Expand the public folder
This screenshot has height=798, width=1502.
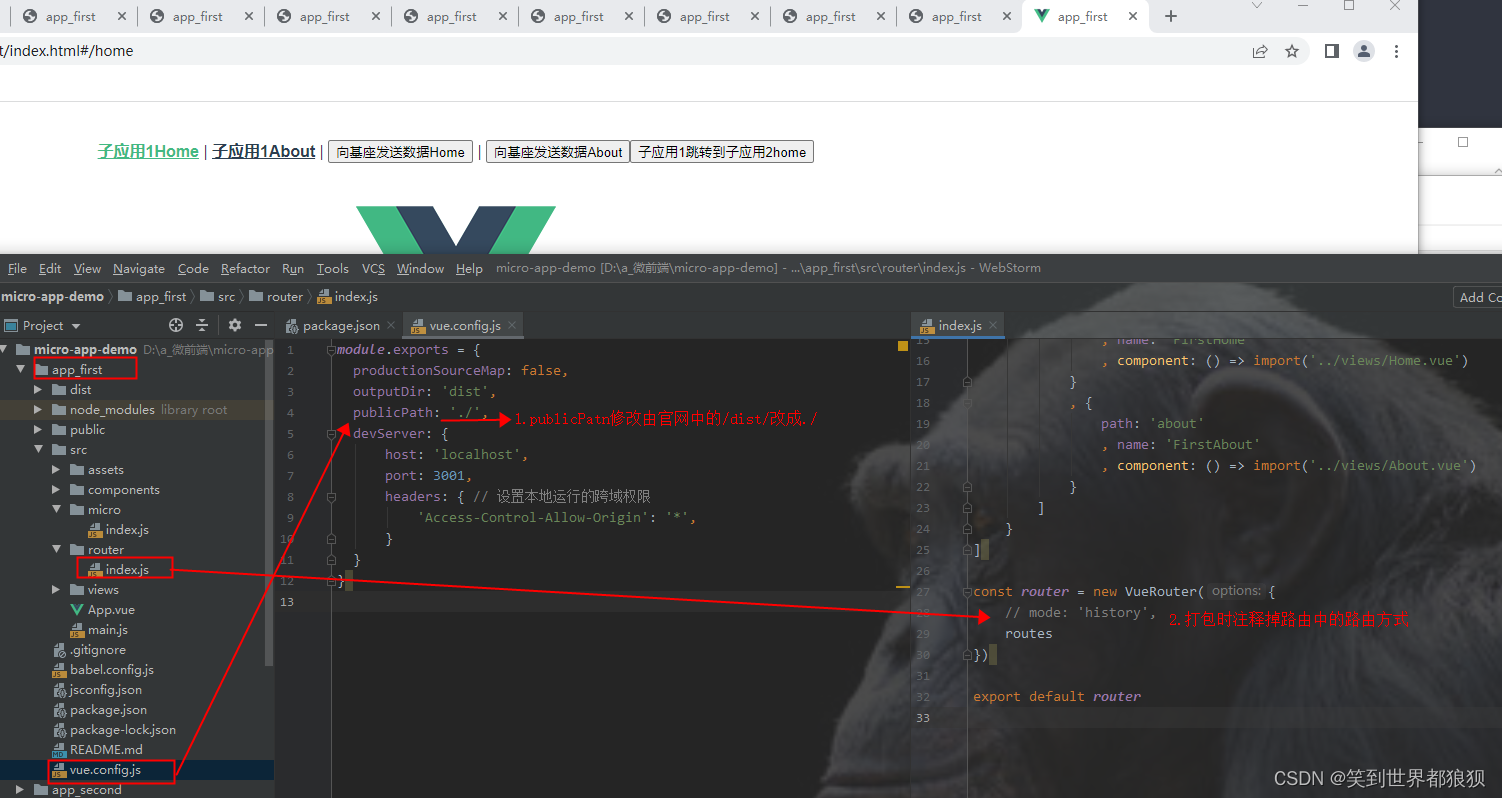[x=39, y=429]
